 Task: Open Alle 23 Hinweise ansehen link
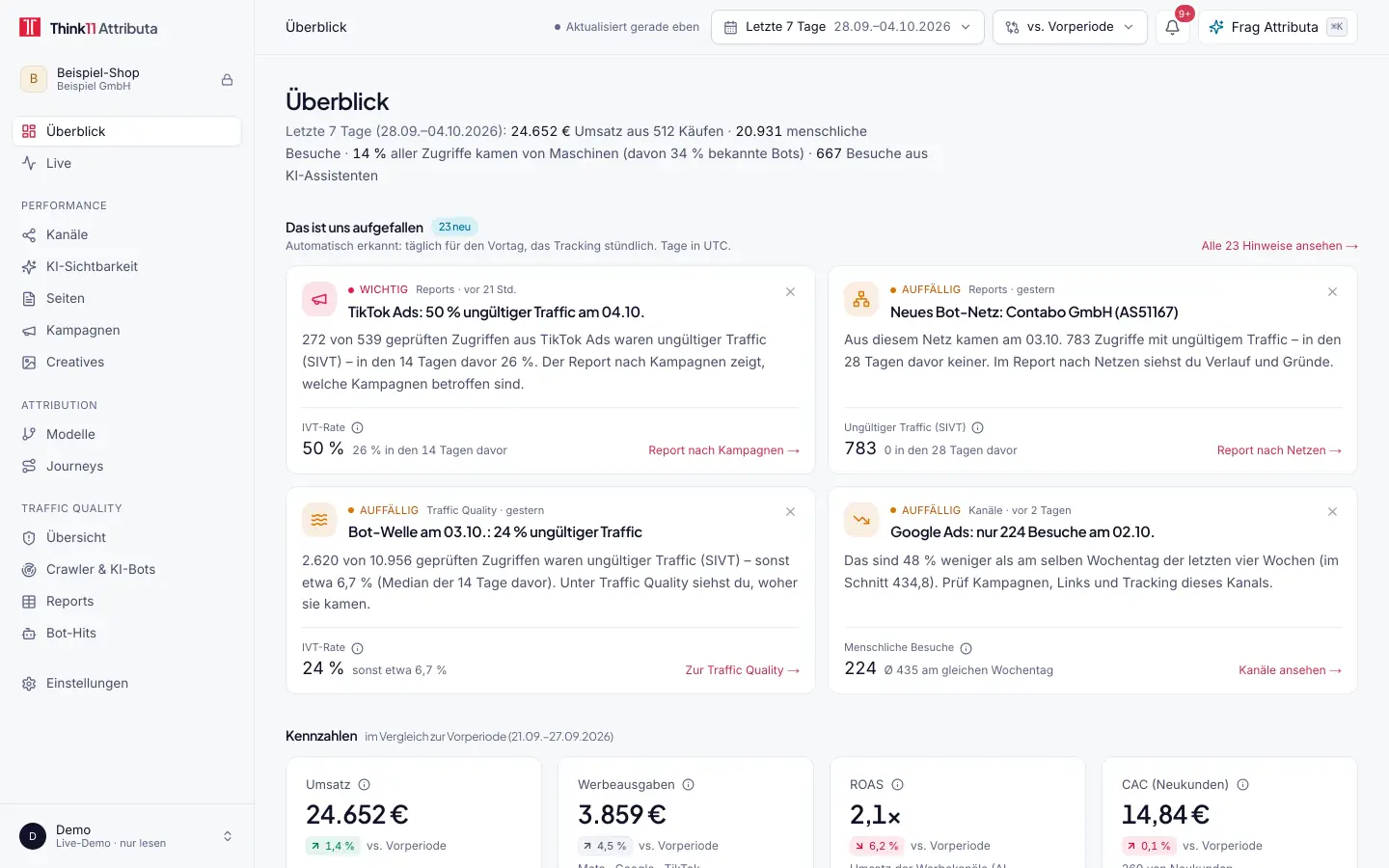tap(1279, 246)
